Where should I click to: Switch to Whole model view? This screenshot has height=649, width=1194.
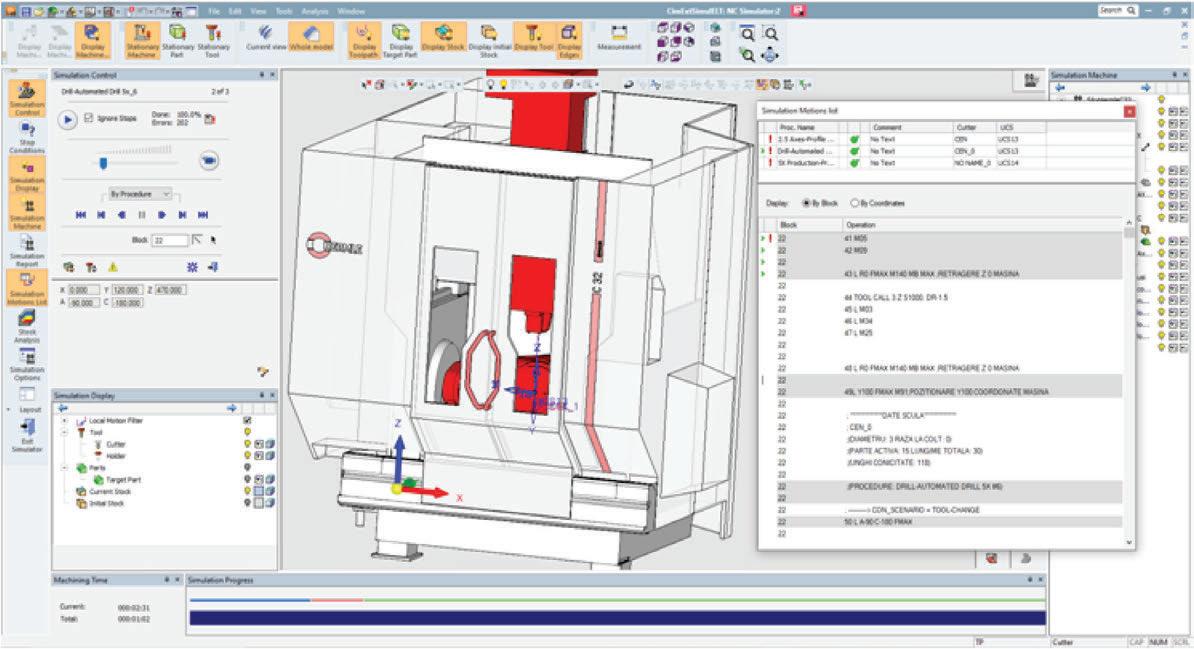311,38
